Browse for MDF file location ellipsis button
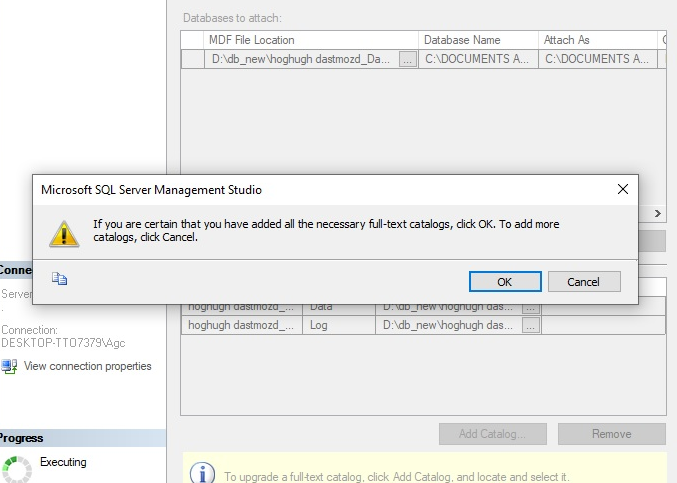Viewport: 677px width, 483px height. pyautogui.click(x=408, y=59)
